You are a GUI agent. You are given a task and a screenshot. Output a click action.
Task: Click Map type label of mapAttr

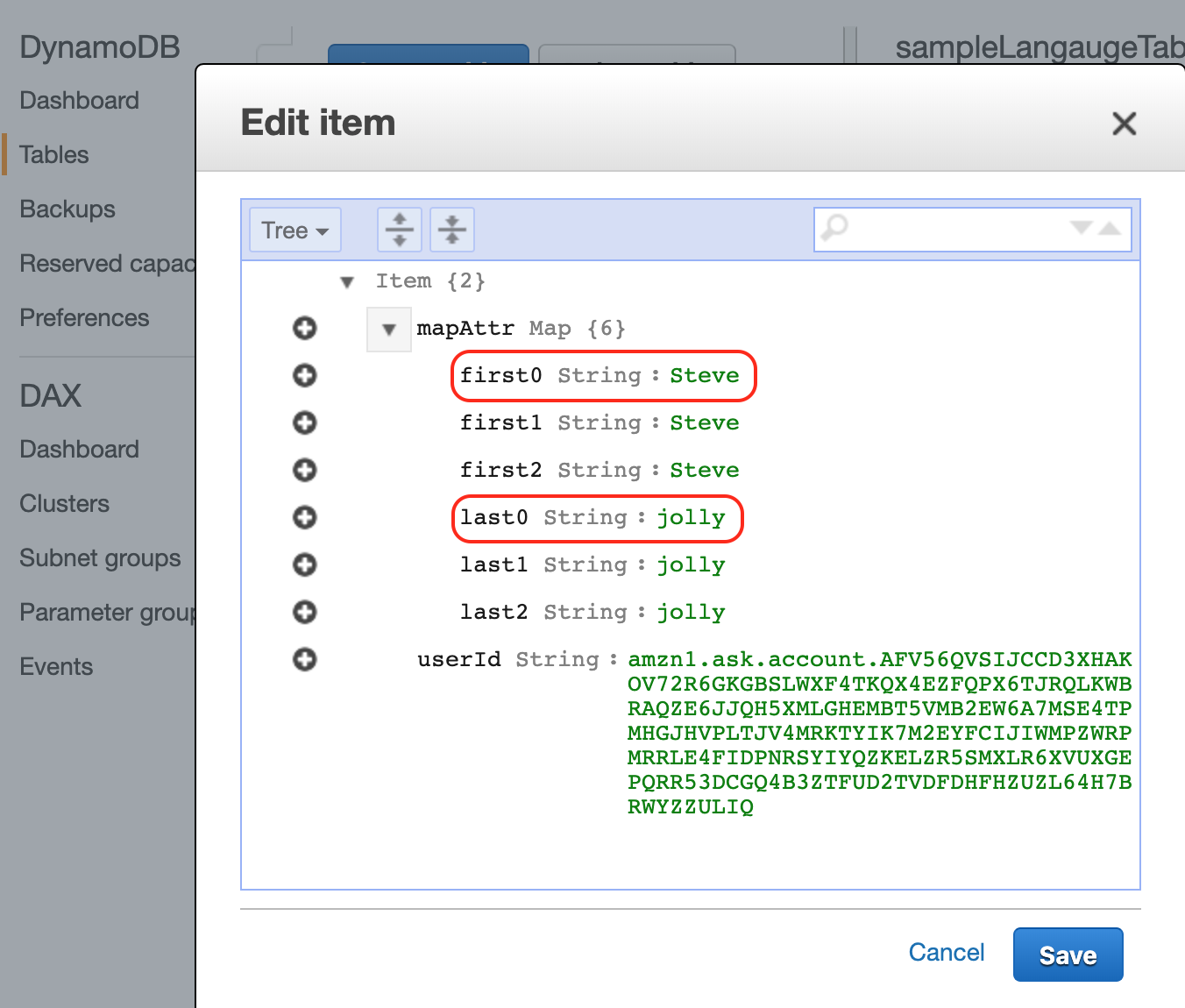[550, 329]
